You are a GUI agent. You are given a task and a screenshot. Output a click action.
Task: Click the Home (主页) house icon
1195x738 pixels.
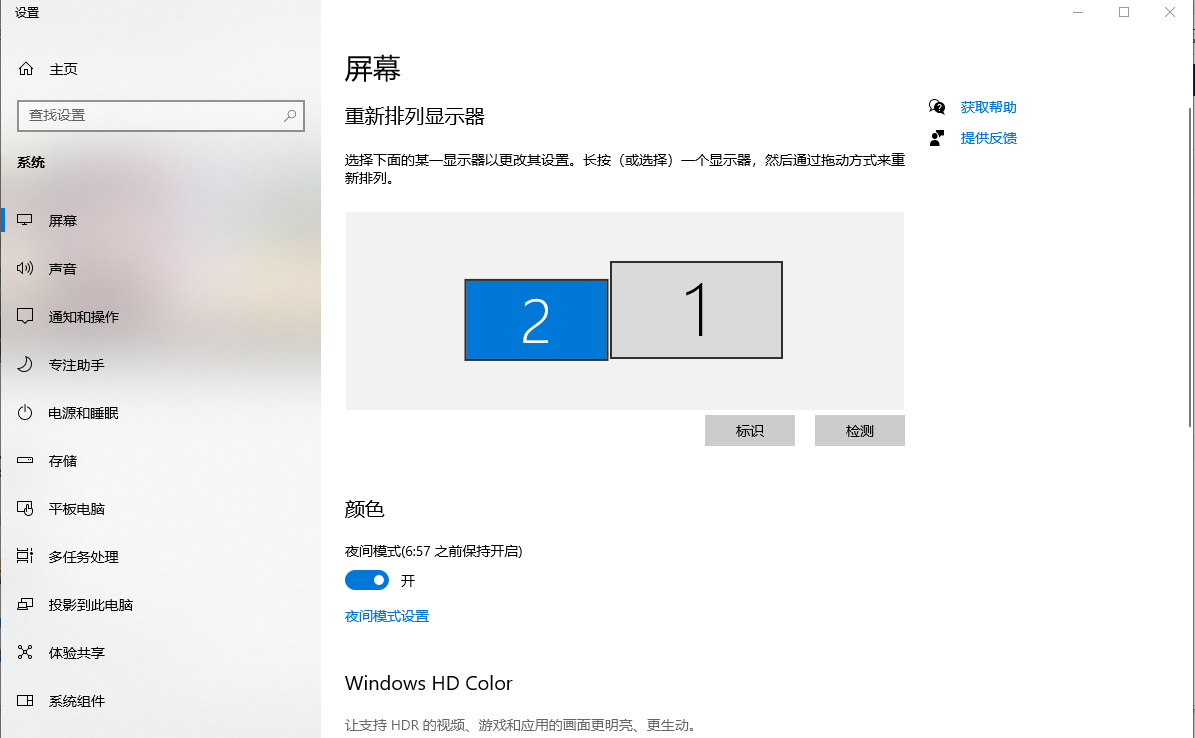(x=26, y=69)
